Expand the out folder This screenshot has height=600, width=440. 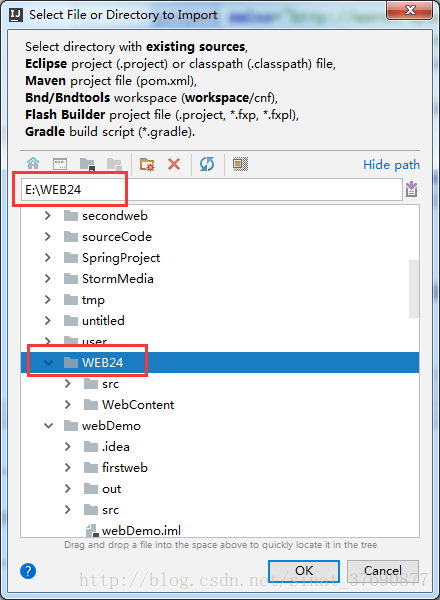tap(68, 489)
